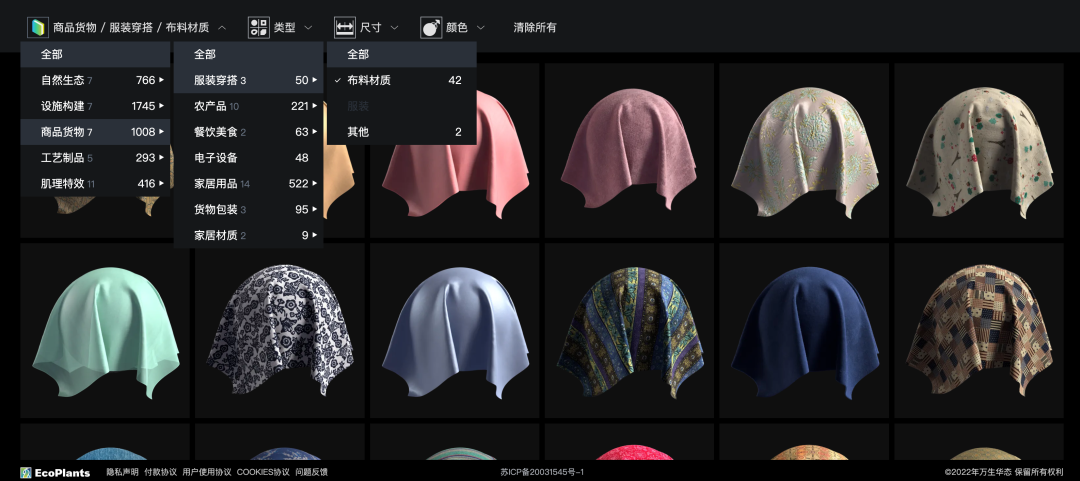Click the 尺寸 size ruler icon

[x=345, y=28]
